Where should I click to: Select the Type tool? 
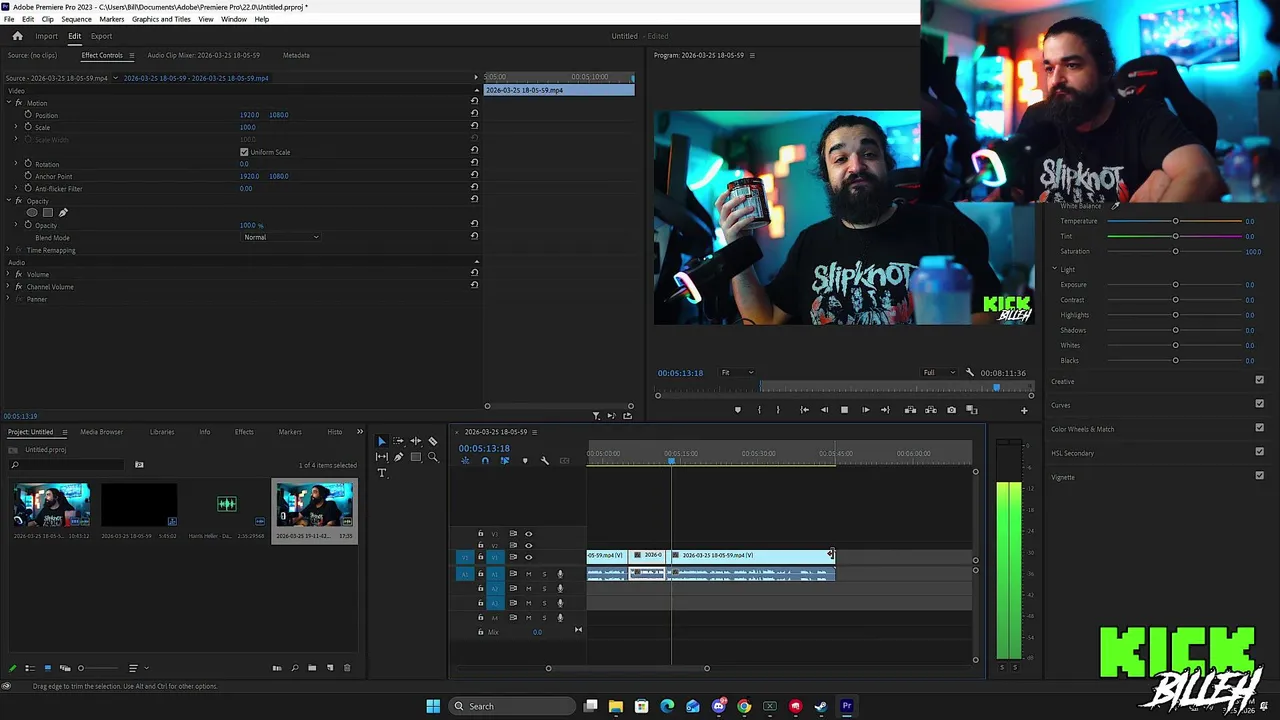(x=381, y=473)
